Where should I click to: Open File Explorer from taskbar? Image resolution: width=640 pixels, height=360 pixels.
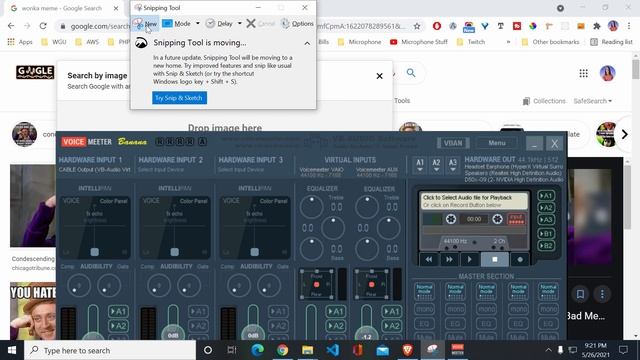[307, 350]
